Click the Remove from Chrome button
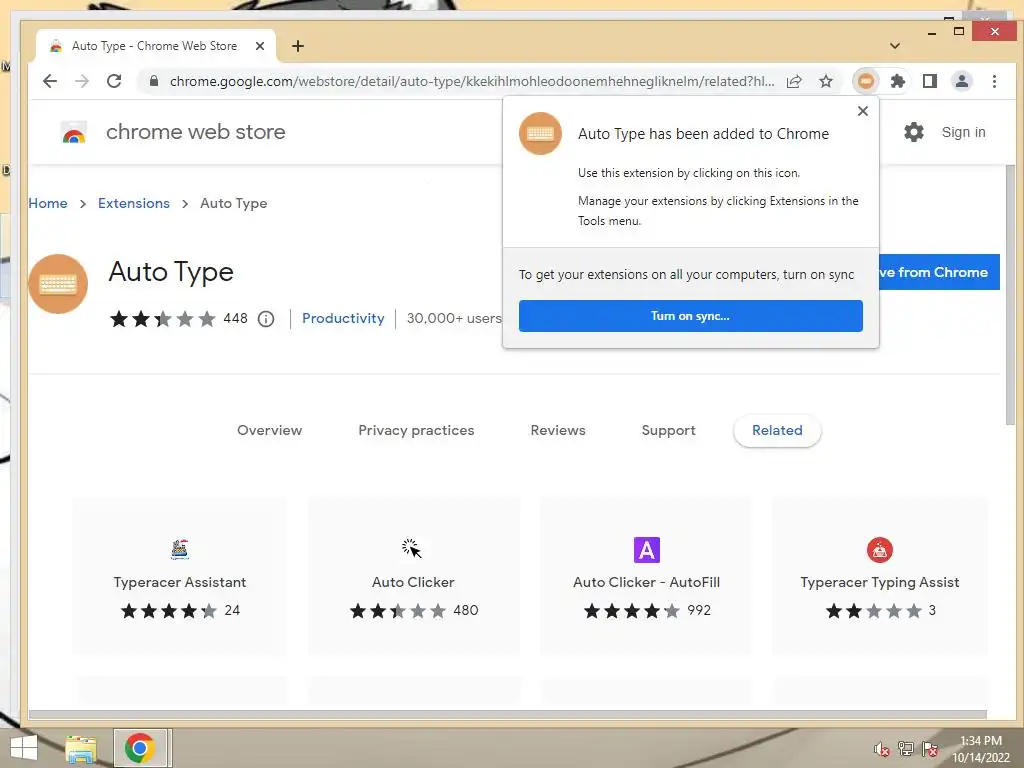 (x=939, y=272)
